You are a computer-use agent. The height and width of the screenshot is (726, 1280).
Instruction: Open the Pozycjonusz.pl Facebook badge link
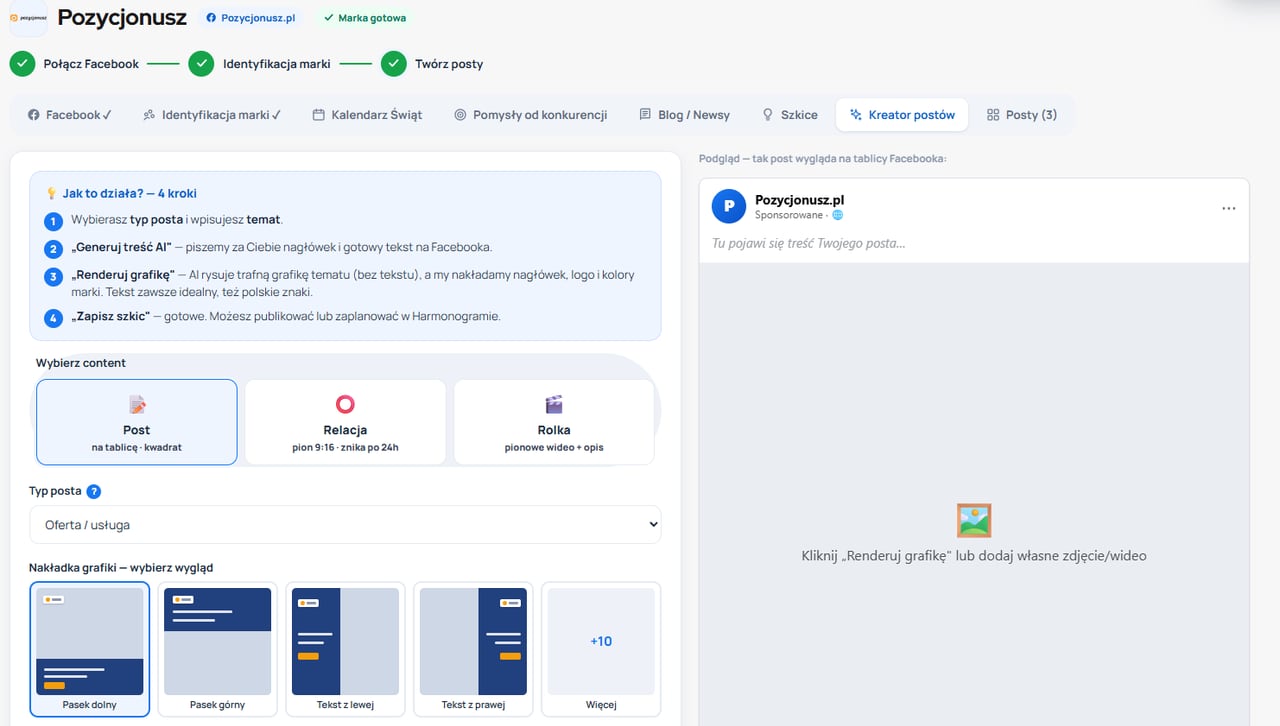(251, 18)
